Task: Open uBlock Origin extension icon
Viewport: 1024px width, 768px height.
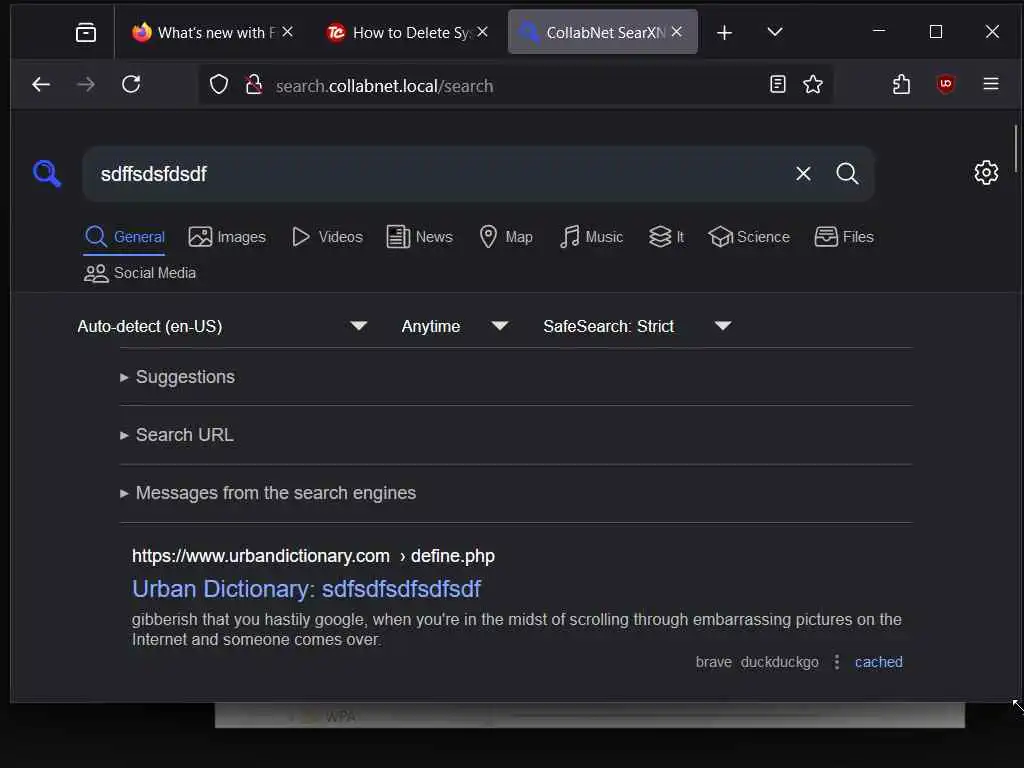Action: [945, 84]
